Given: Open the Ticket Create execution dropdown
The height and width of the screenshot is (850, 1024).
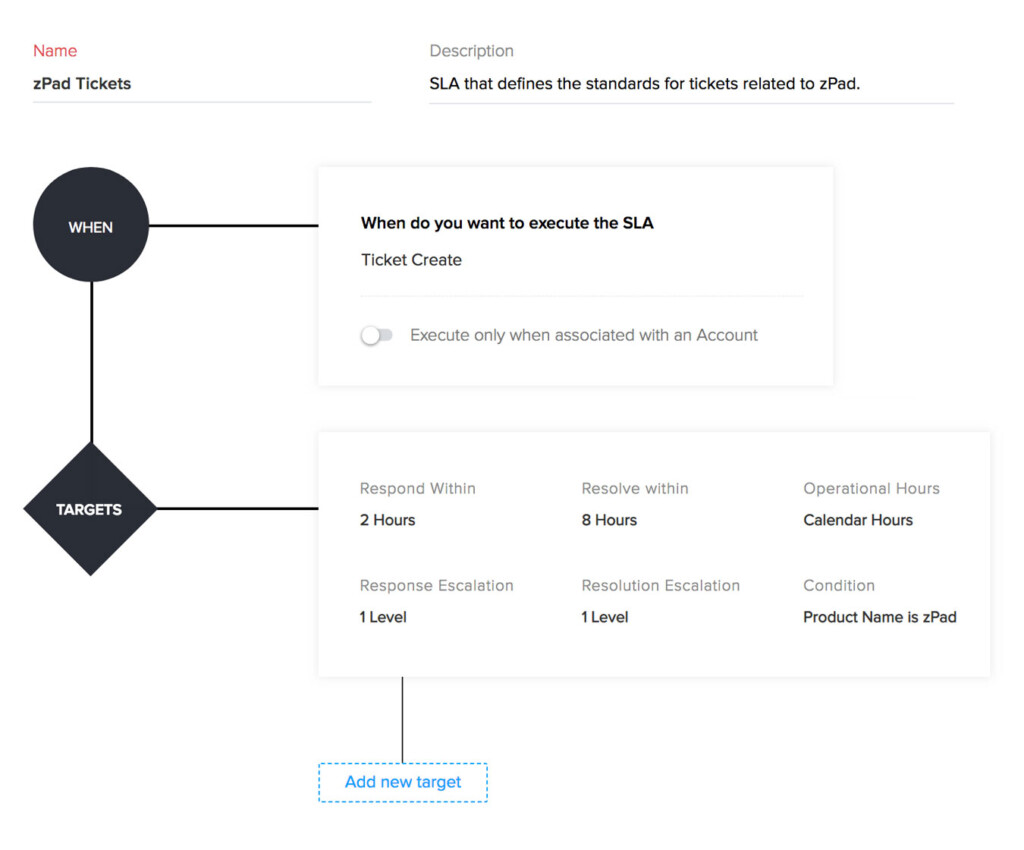Looking at the screenshot, I should tap(411, 260).
